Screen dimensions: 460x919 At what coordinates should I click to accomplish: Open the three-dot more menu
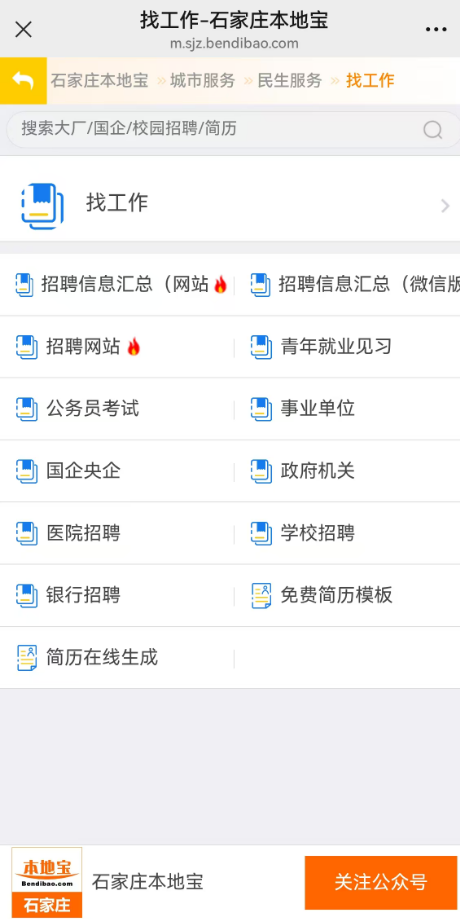coord(436,29)
